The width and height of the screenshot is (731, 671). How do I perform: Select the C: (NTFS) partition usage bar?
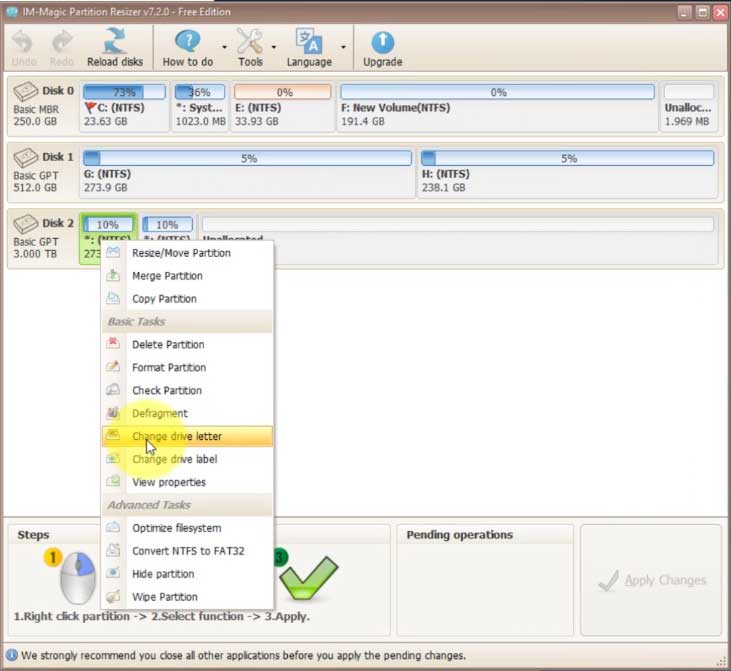[x=124, y=92]
